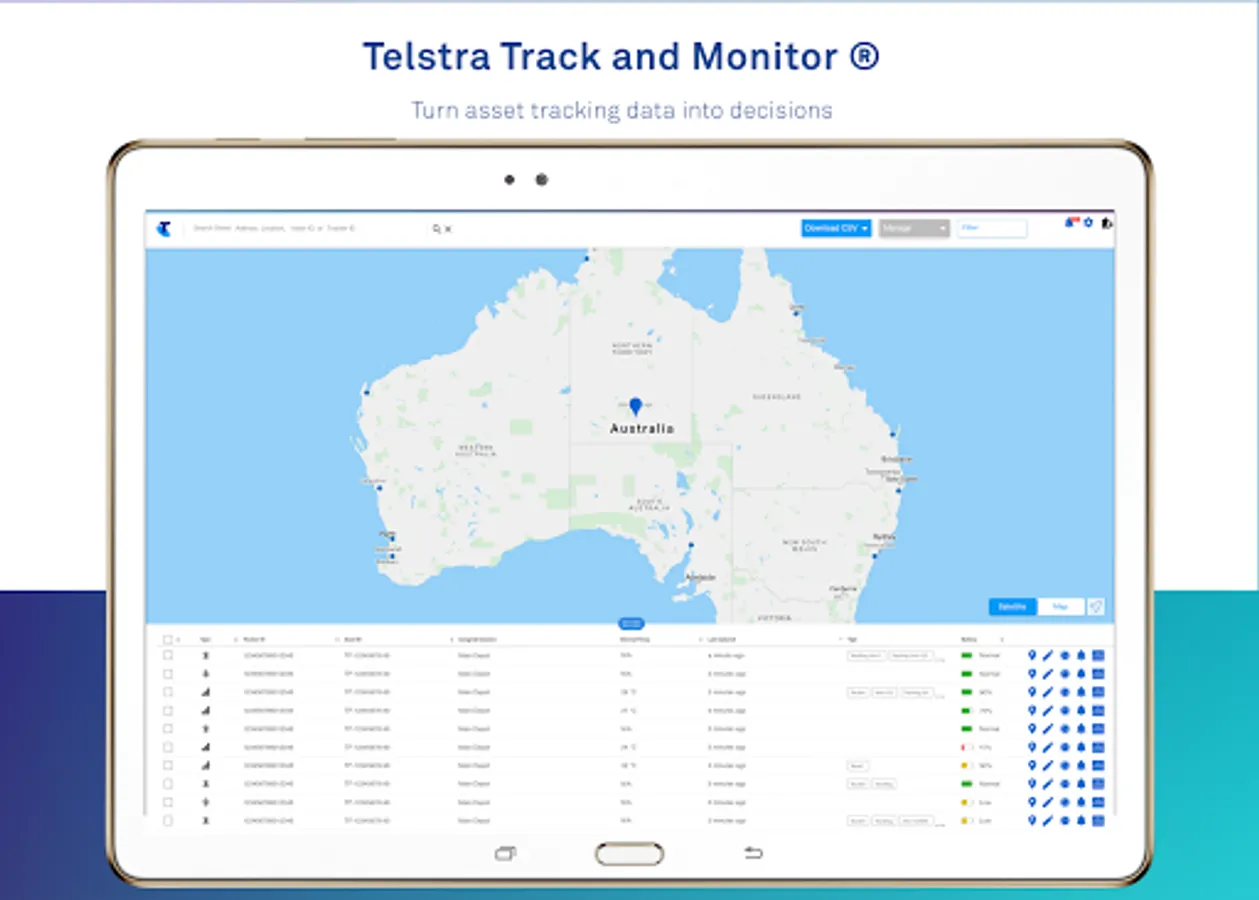Tick the checkbox of the last visible table row

tap(168, 820)
